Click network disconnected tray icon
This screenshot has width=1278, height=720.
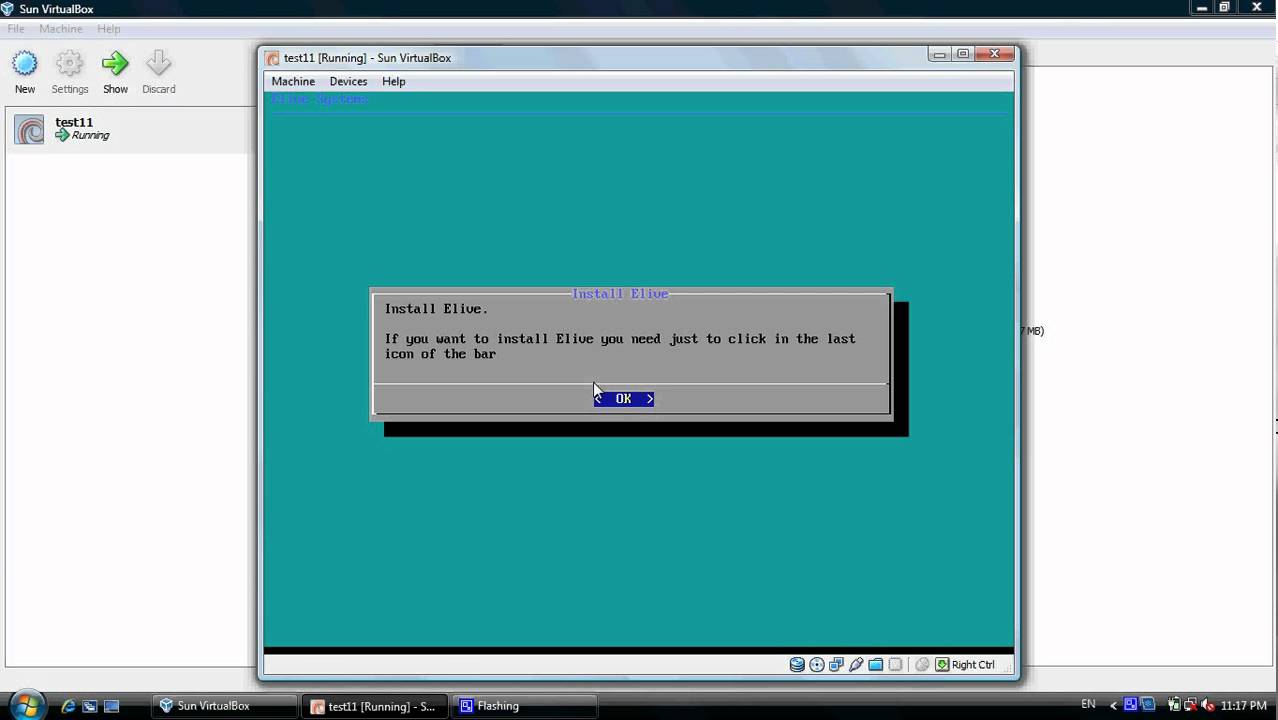[1192, 705]
